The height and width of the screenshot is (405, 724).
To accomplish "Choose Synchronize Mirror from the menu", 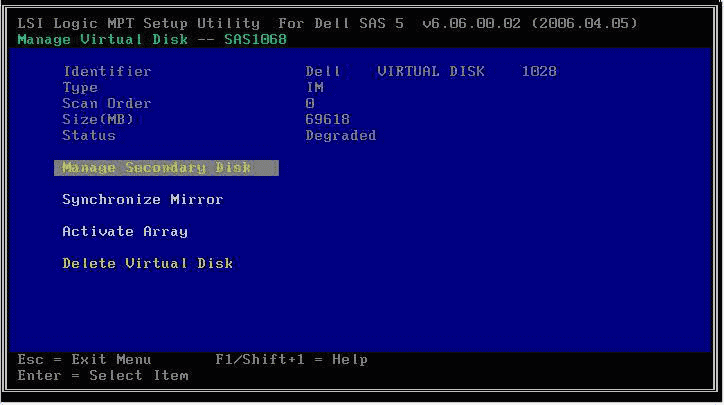I will click(x=143, y=199).
